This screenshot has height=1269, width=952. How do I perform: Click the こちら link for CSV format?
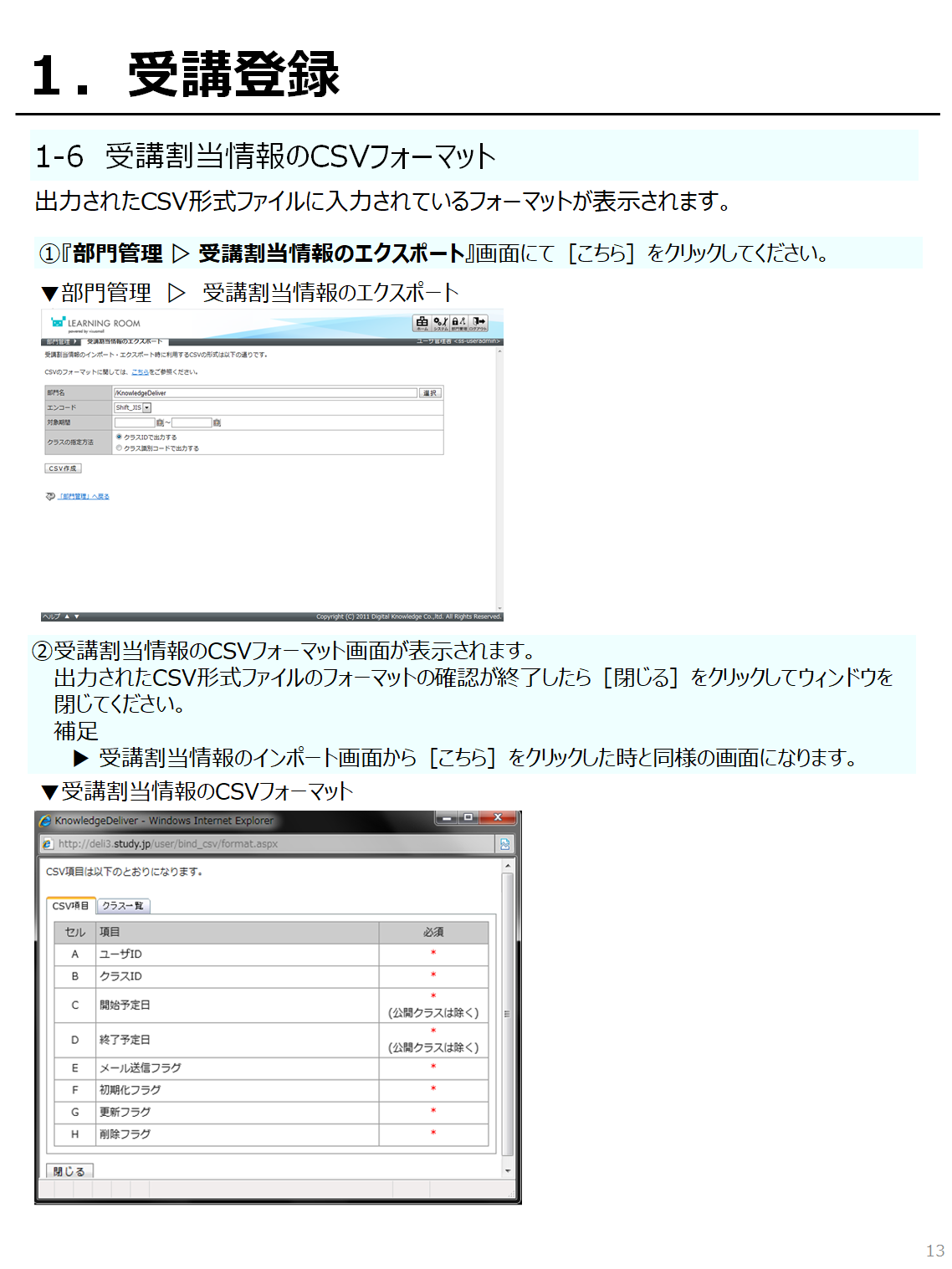tap(140, 372)
